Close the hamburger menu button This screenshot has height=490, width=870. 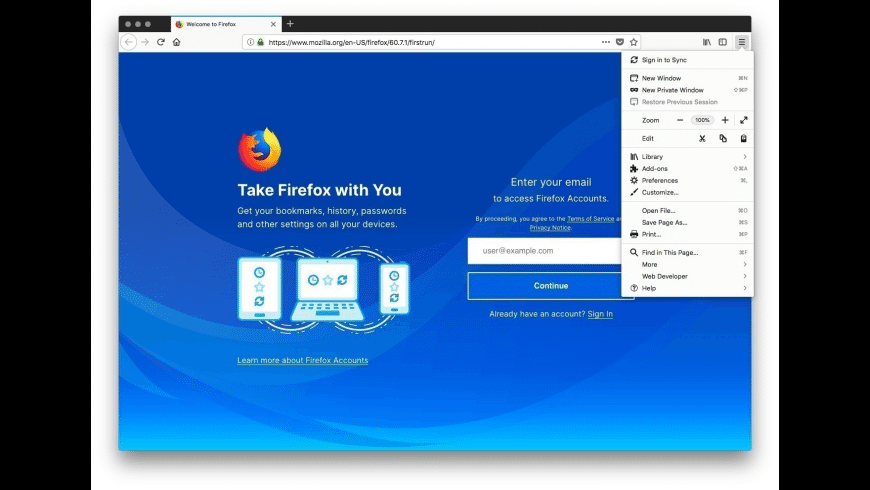pos(742,42)
